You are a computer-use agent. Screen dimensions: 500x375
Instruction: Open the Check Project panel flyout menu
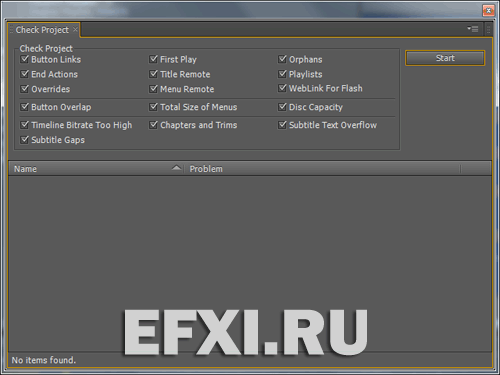click(473, 29)
